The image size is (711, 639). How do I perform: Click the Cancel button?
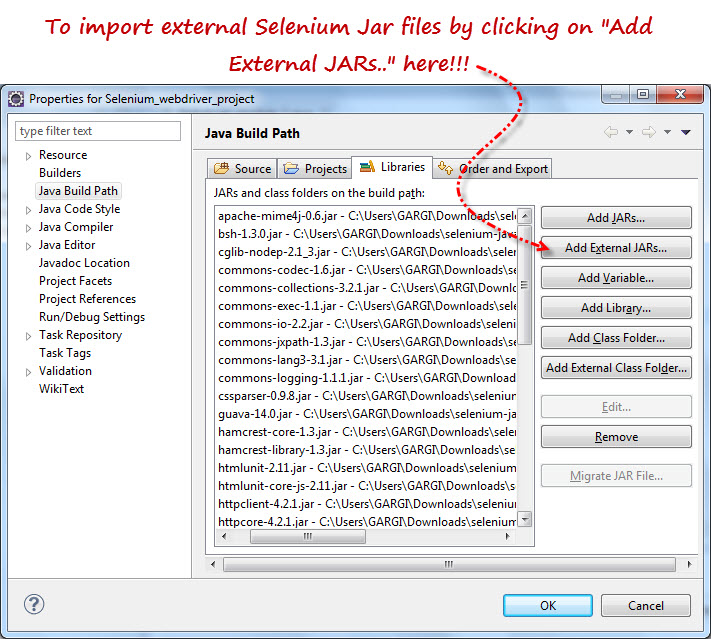646,605
